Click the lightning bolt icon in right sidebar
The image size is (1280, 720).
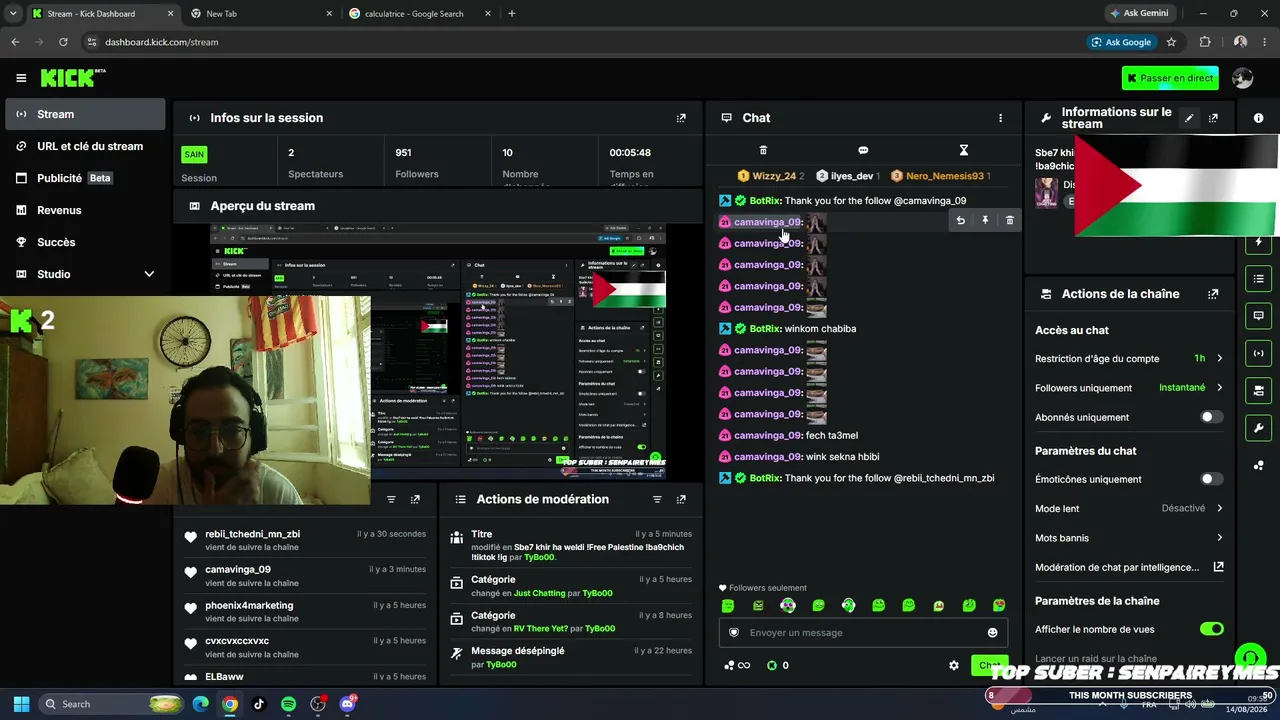click(x=1258, y=242)
